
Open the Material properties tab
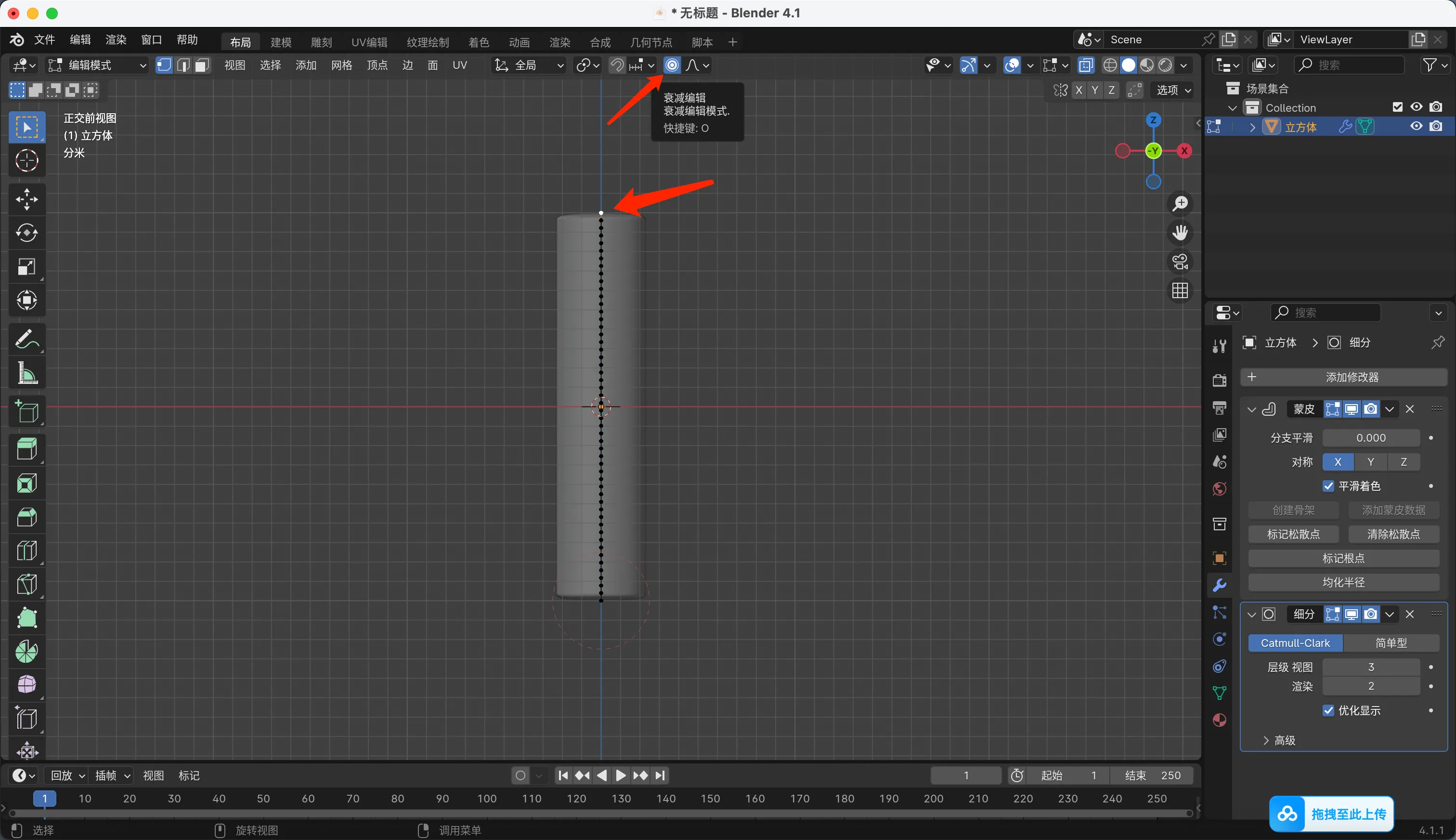pos(1219,720)
